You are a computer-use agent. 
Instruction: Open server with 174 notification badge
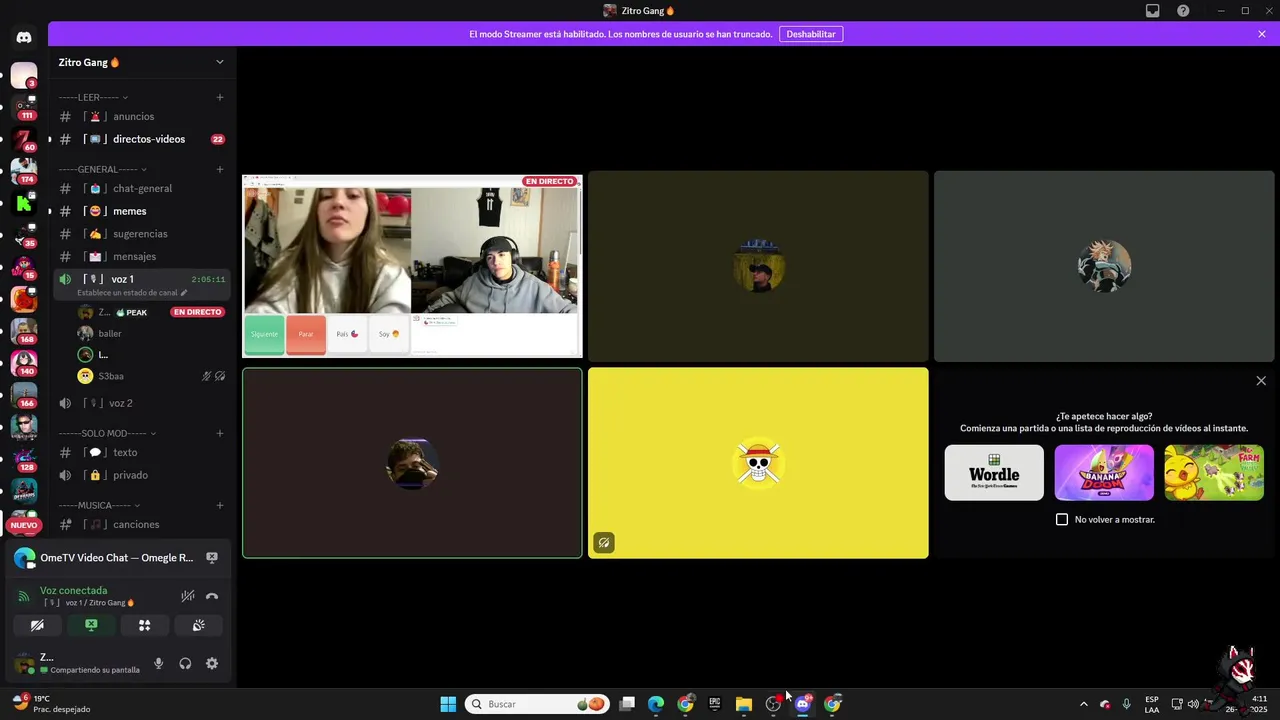click(x=24, y=171)
